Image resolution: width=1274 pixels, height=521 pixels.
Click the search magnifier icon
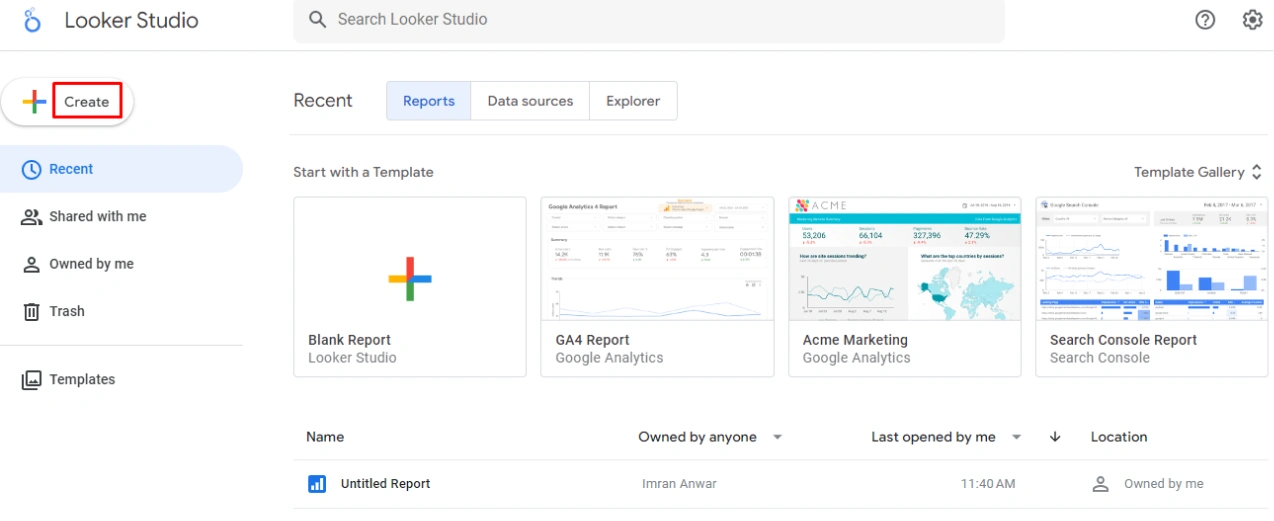point(318,20)
